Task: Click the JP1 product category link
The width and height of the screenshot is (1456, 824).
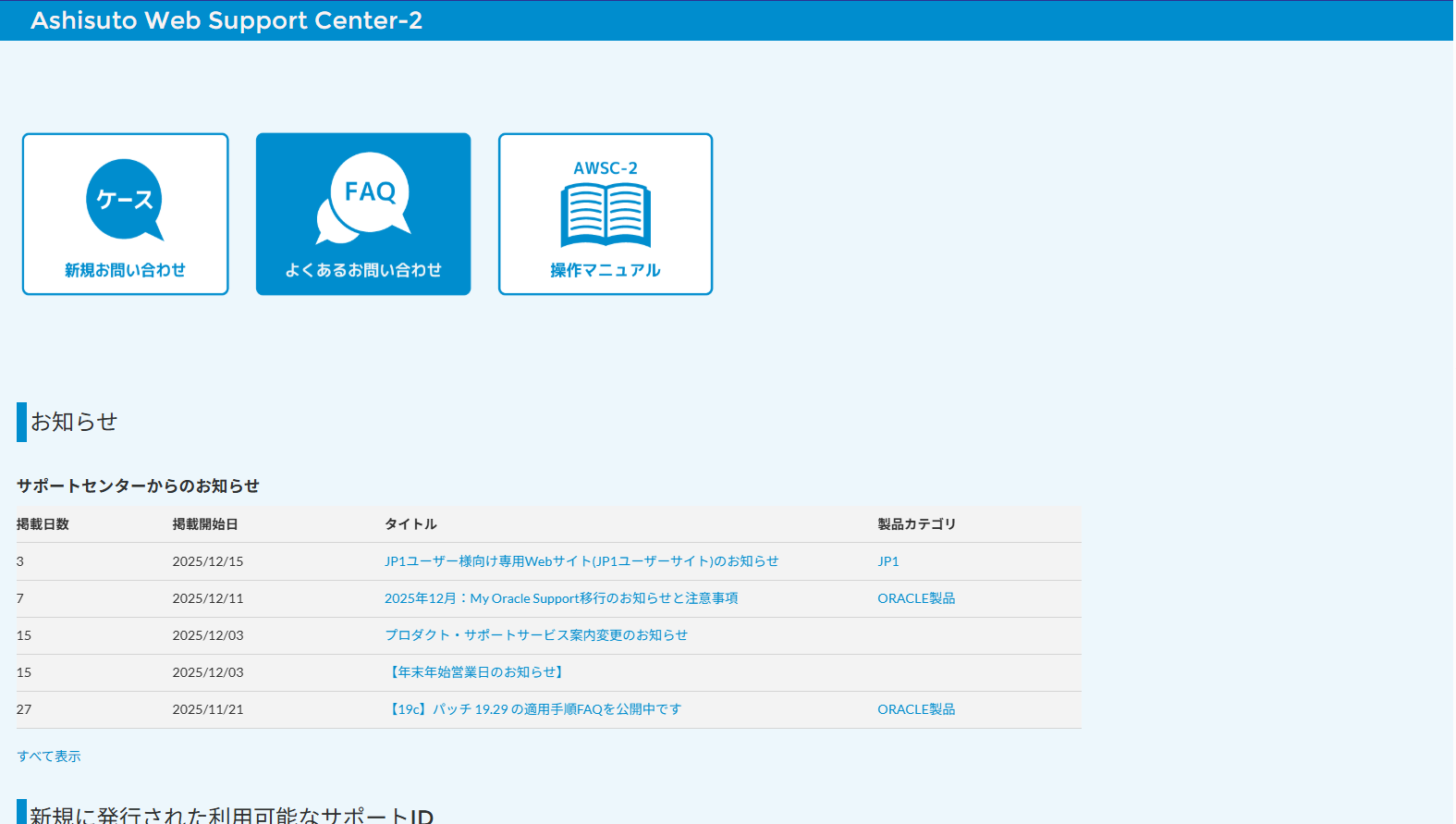Action: (887, 561)
